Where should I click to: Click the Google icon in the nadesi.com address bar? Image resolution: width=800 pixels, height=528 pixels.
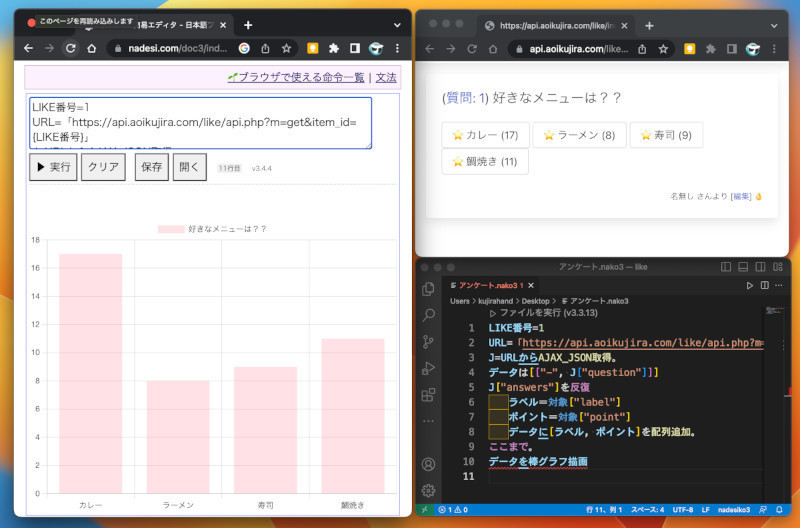tap(244, 48)
